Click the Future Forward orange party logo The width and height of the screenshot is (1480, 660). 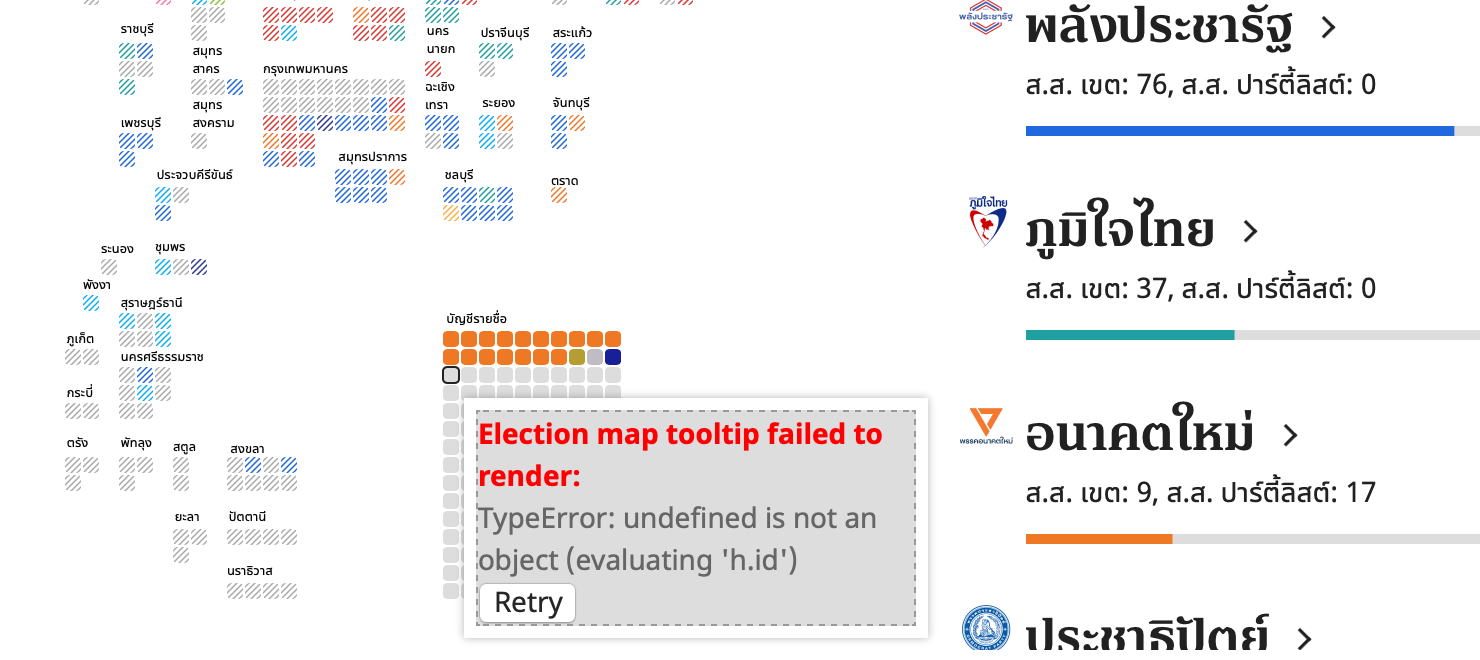pos(985,427)
